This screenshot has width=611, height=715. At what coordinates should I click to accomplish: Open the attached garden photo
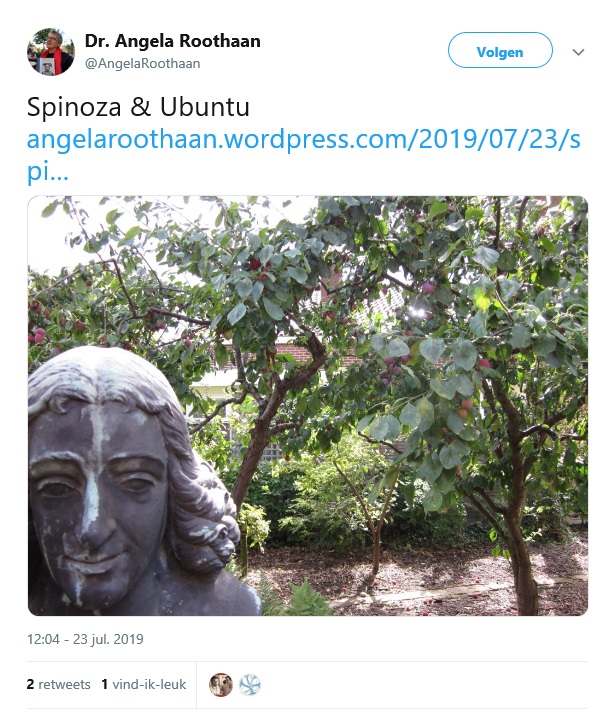(x=308, y=406)
